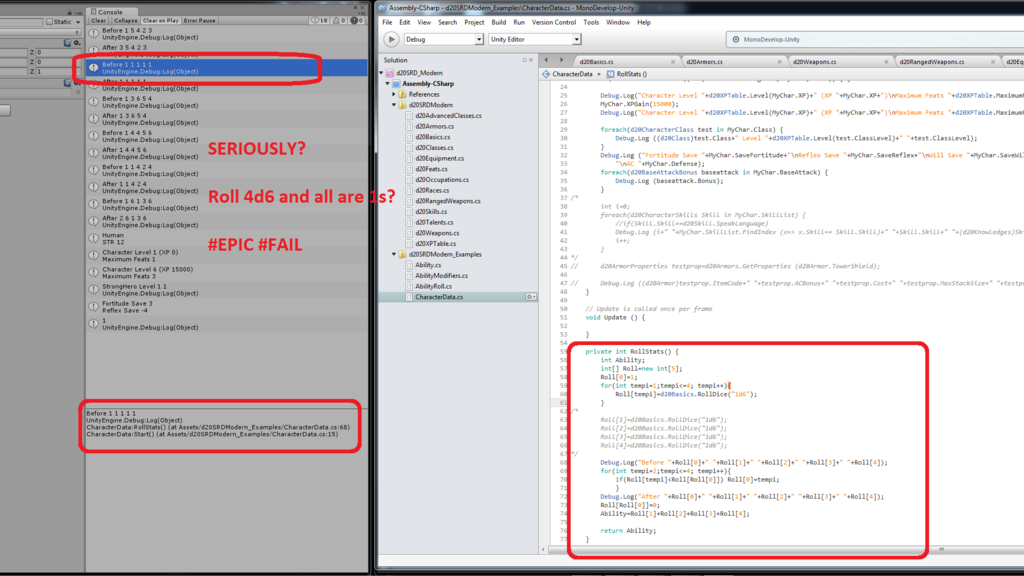Close the d20RangedWeapons.cs tab
This screenshot has width=1024, height=576.
993,62
